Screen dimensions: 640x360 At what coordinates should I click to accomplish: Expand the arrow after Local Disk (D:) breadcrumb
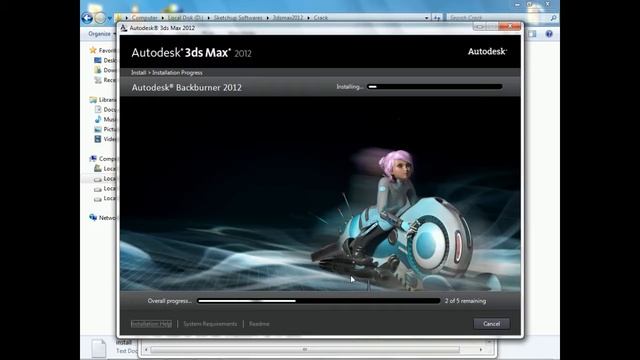point(208,18)
